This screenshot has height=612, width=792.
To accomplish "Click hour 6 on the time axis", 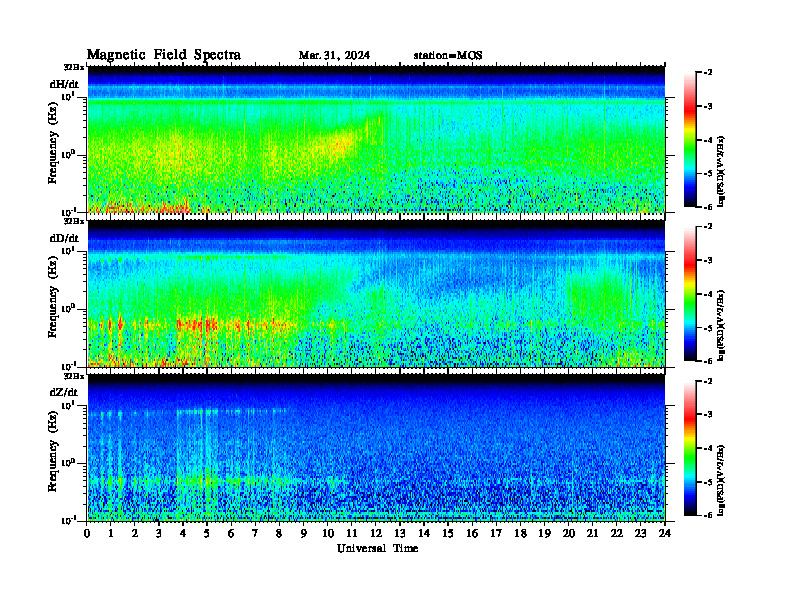I will click(x=231, y=534).
